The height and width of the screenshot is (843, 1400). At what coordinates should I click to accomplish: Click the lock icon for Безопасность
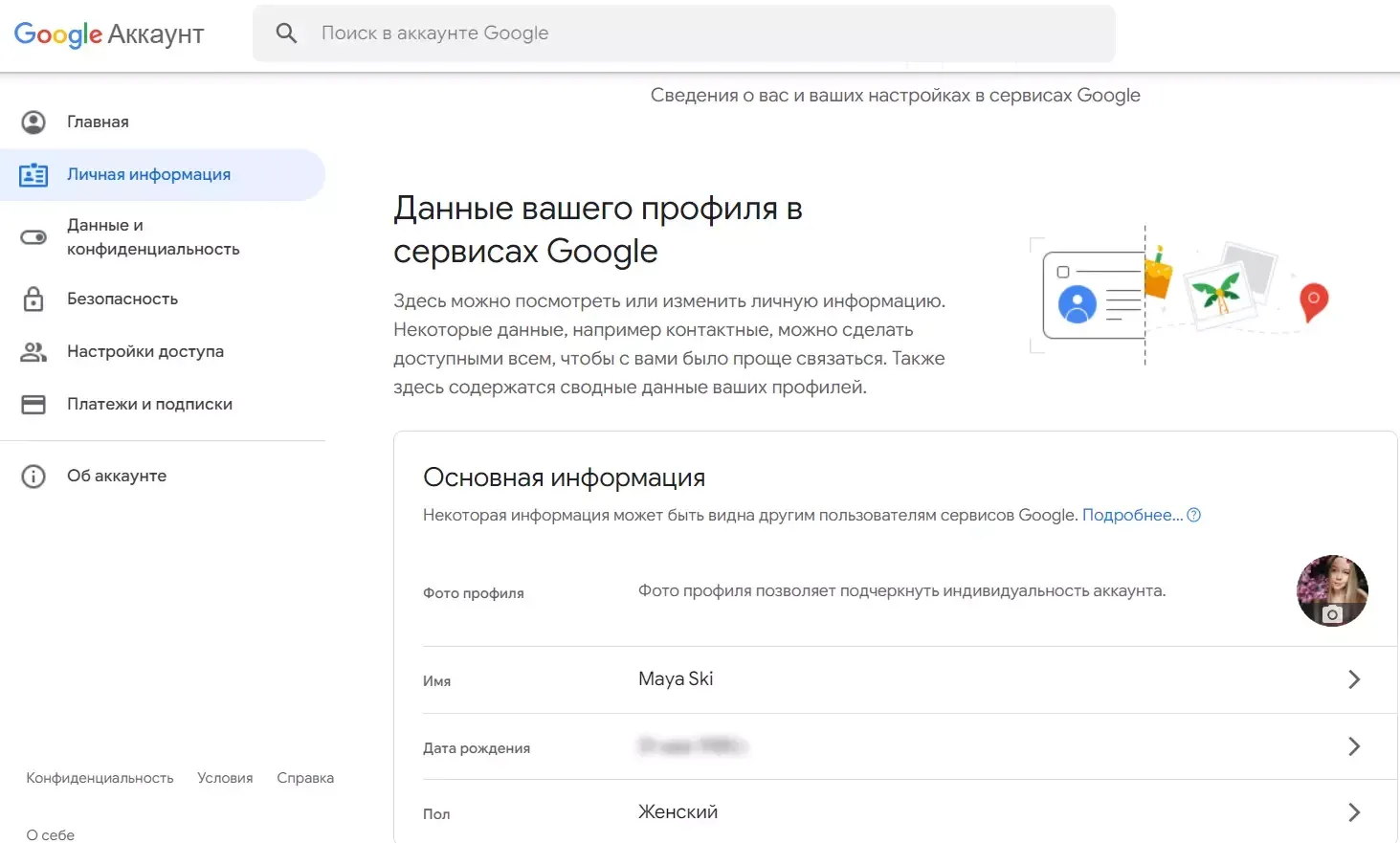(x=33, y=299)
